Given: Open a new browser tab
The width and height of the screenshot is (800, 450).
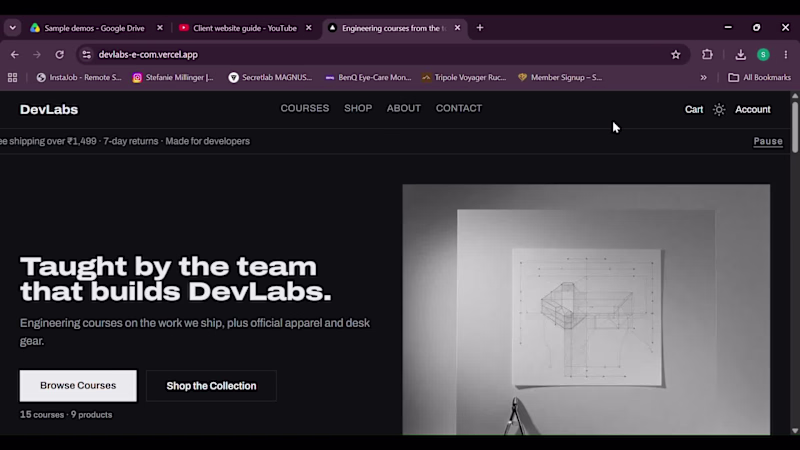Looking at the screenshot, I should tap(480, 28).
